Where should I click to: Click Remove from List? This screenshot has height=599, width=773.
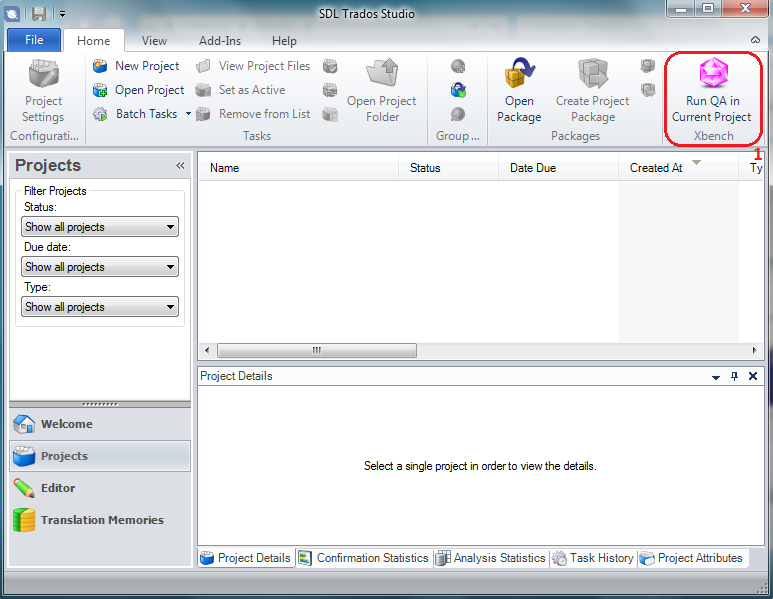tap(253, 114)
